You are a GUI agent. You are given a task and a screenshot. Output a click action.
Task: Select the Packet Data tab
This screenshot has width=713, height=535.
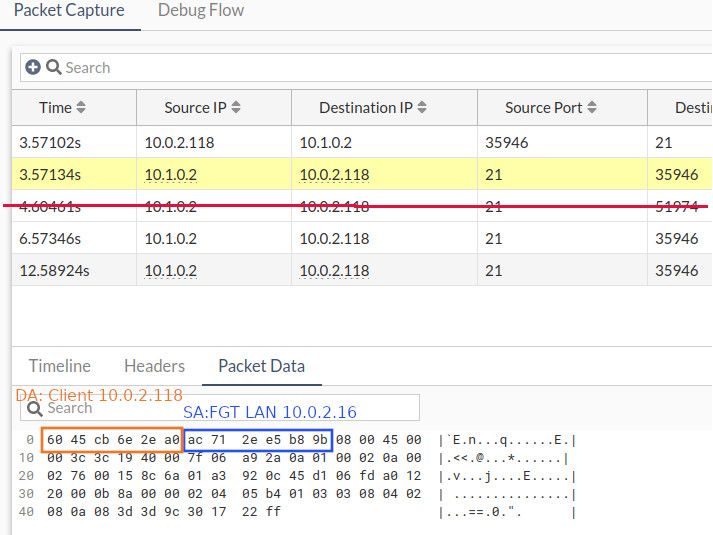[261, 366]
